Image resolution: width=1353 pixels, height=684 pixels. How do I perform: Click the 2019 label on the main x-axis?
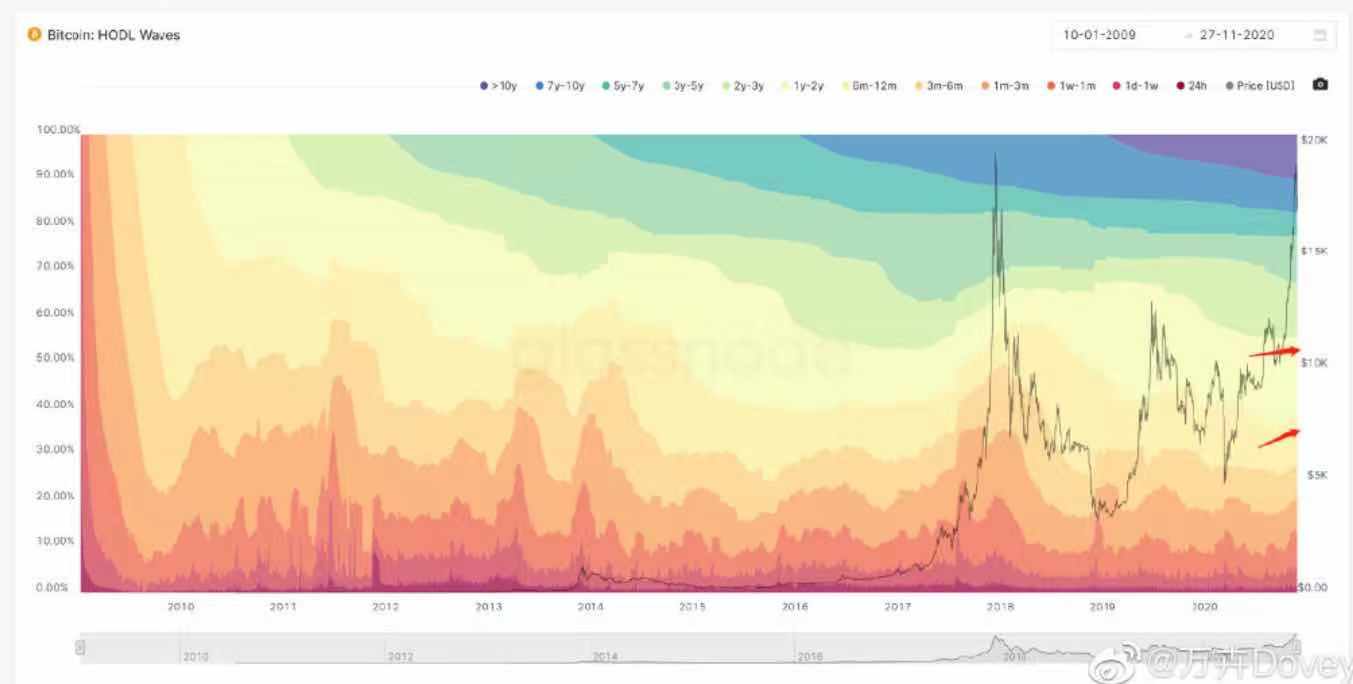tap(1103, 606)
